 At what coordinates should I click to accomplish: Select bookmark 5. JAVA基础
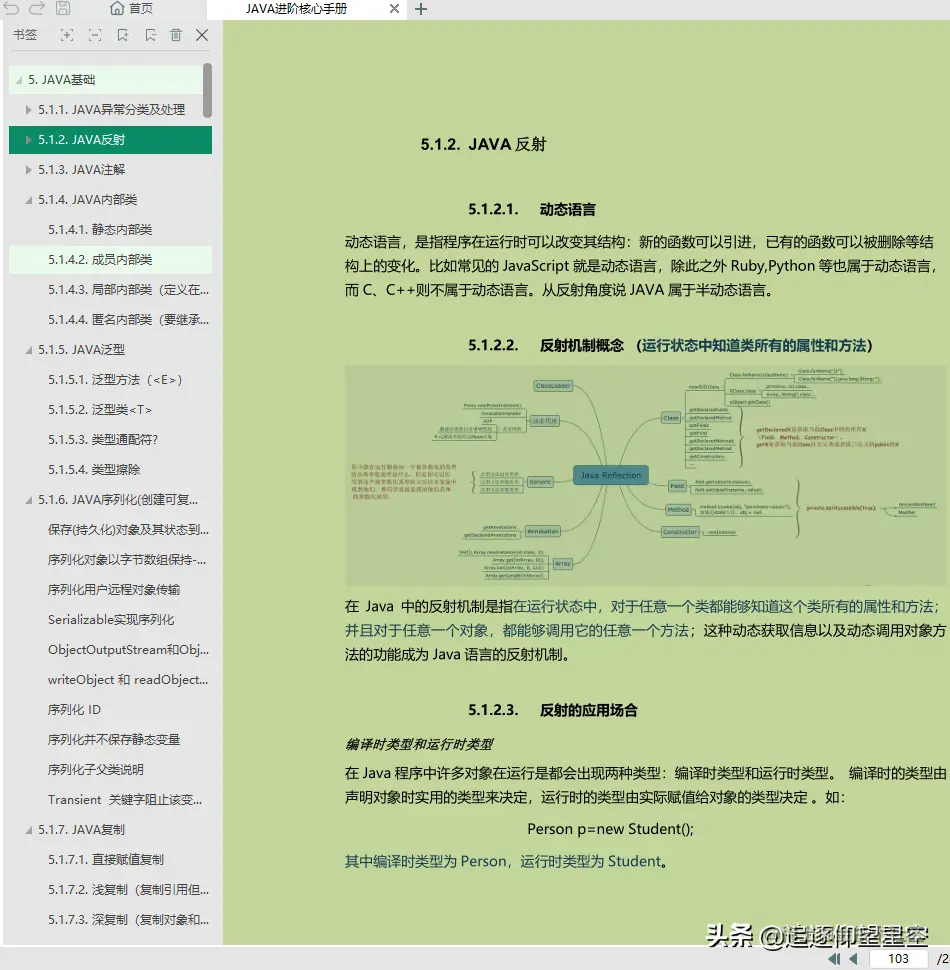click(x=62, y=80)
